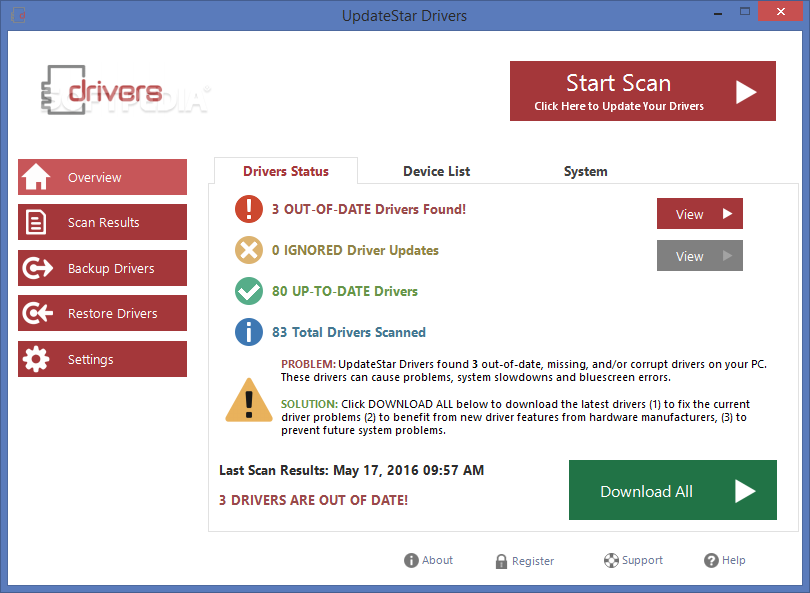810x593 pixels.
Task: Click the Register link
Action: tap(525, 561)
